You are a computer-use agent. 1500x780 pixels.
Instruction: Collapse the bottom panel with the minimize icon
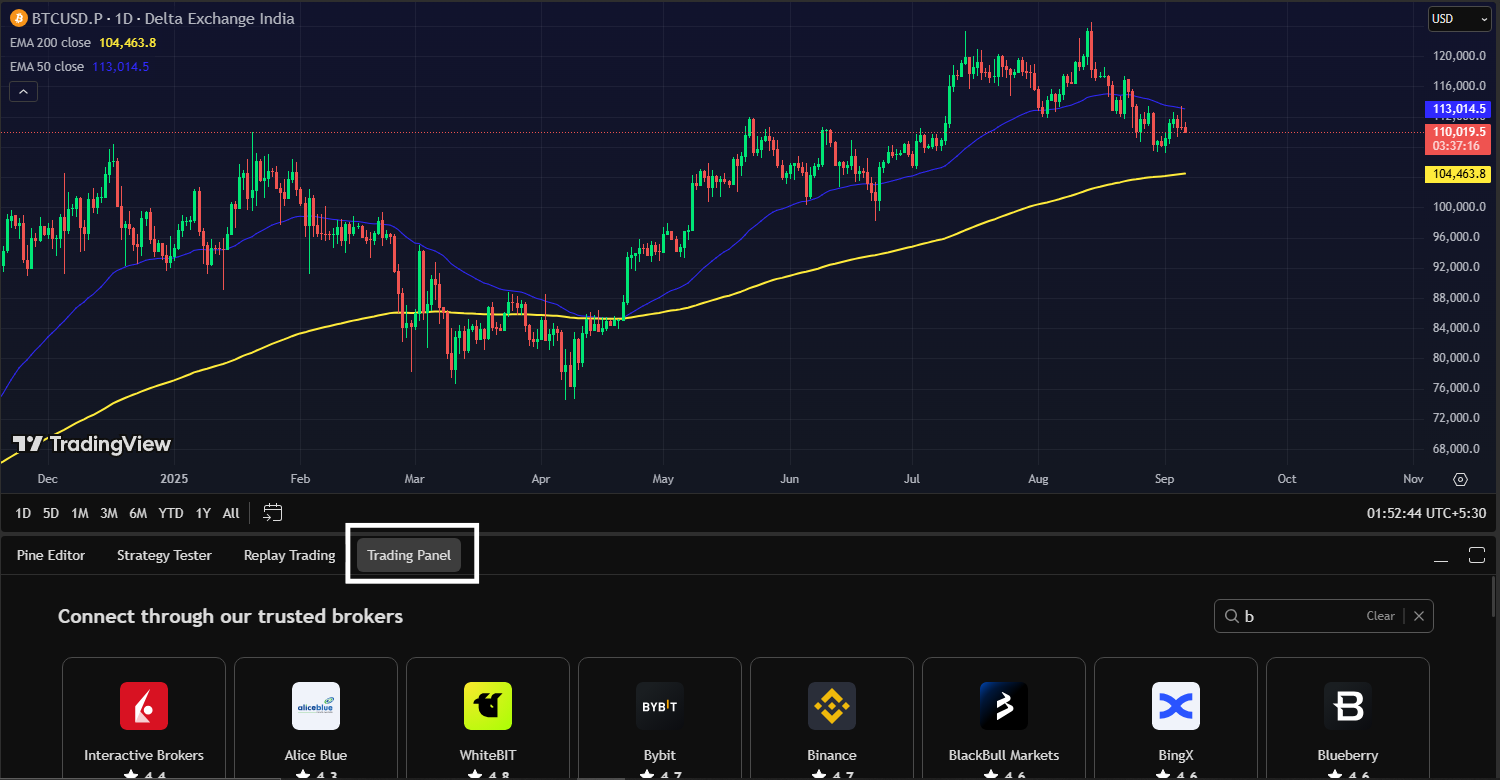(1441, 555)
